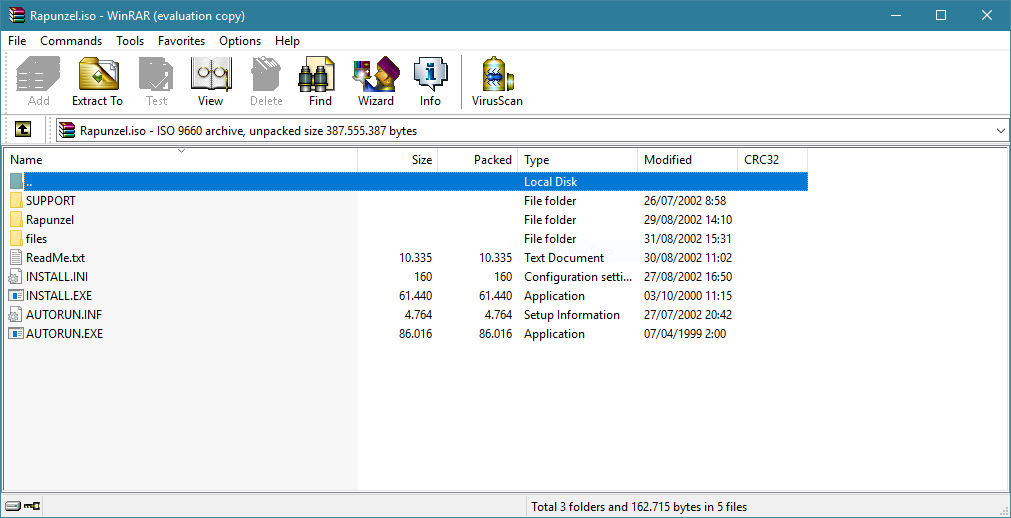Go up one folder level arrow

23,130
